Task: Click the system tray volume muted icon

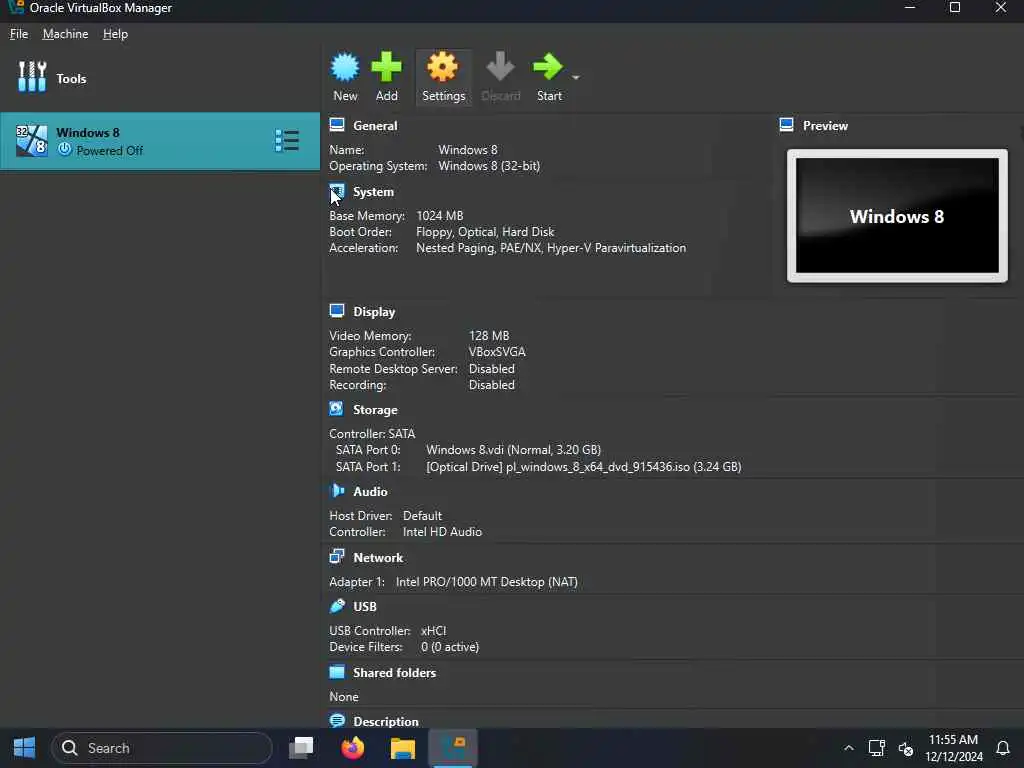Action: pyautogui.click(x=906, y=748)
